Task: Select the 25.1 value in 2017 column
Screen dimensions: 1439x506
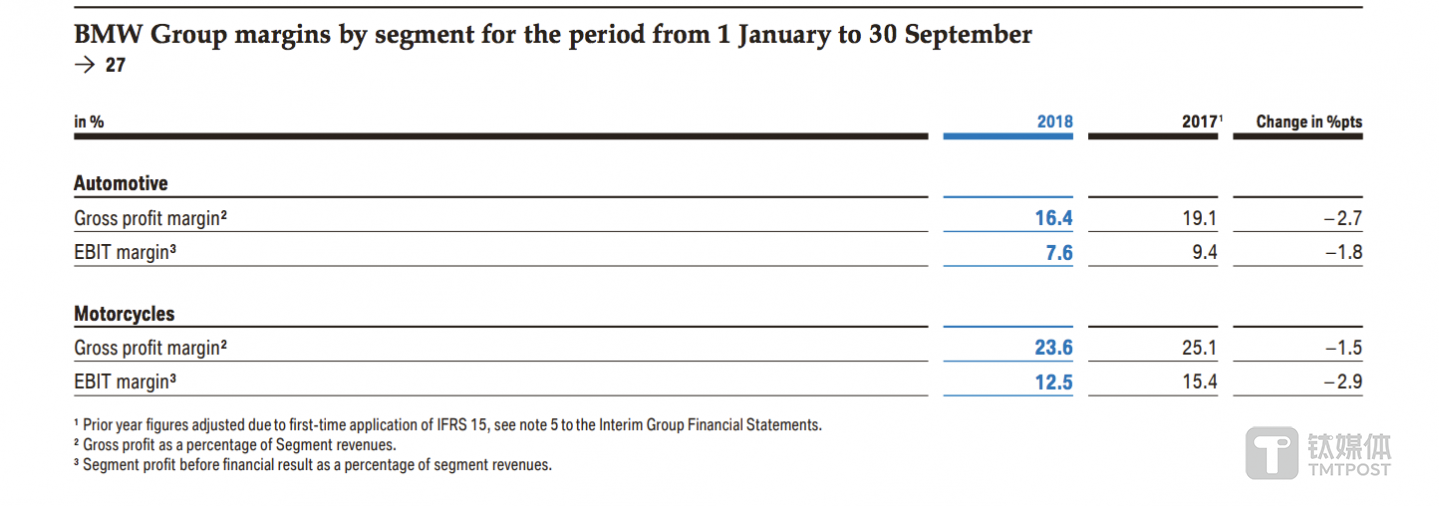Action: tap(1200, 348)
